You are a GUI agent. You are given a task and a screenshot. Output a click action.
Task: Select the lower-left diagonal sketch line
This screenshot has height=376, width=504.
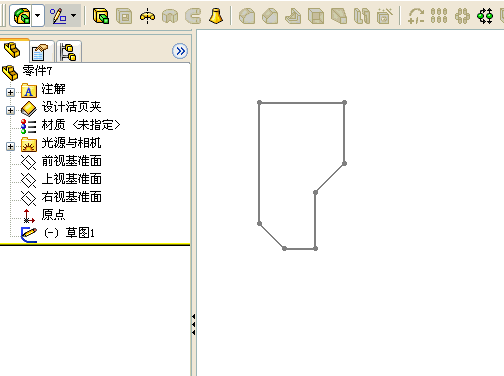pyautogui.click(x=272, y=236)
